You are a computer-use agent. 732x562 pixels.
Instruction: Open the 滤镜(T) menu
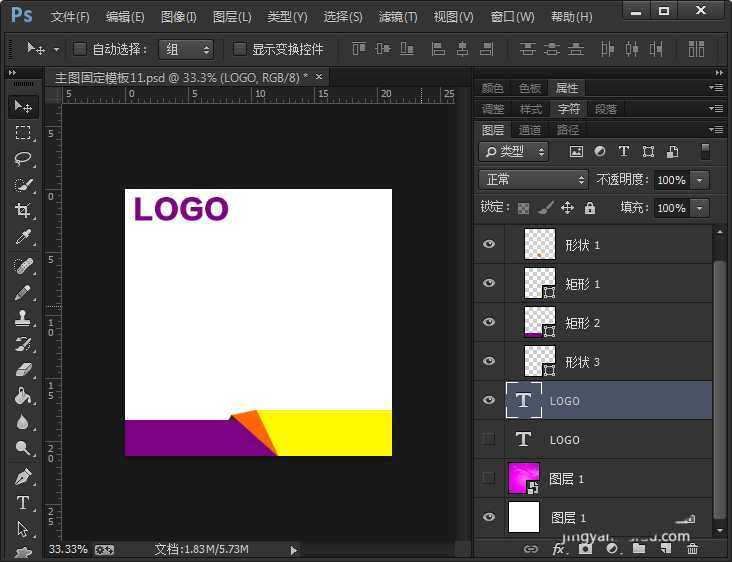(x=398, y=17)
